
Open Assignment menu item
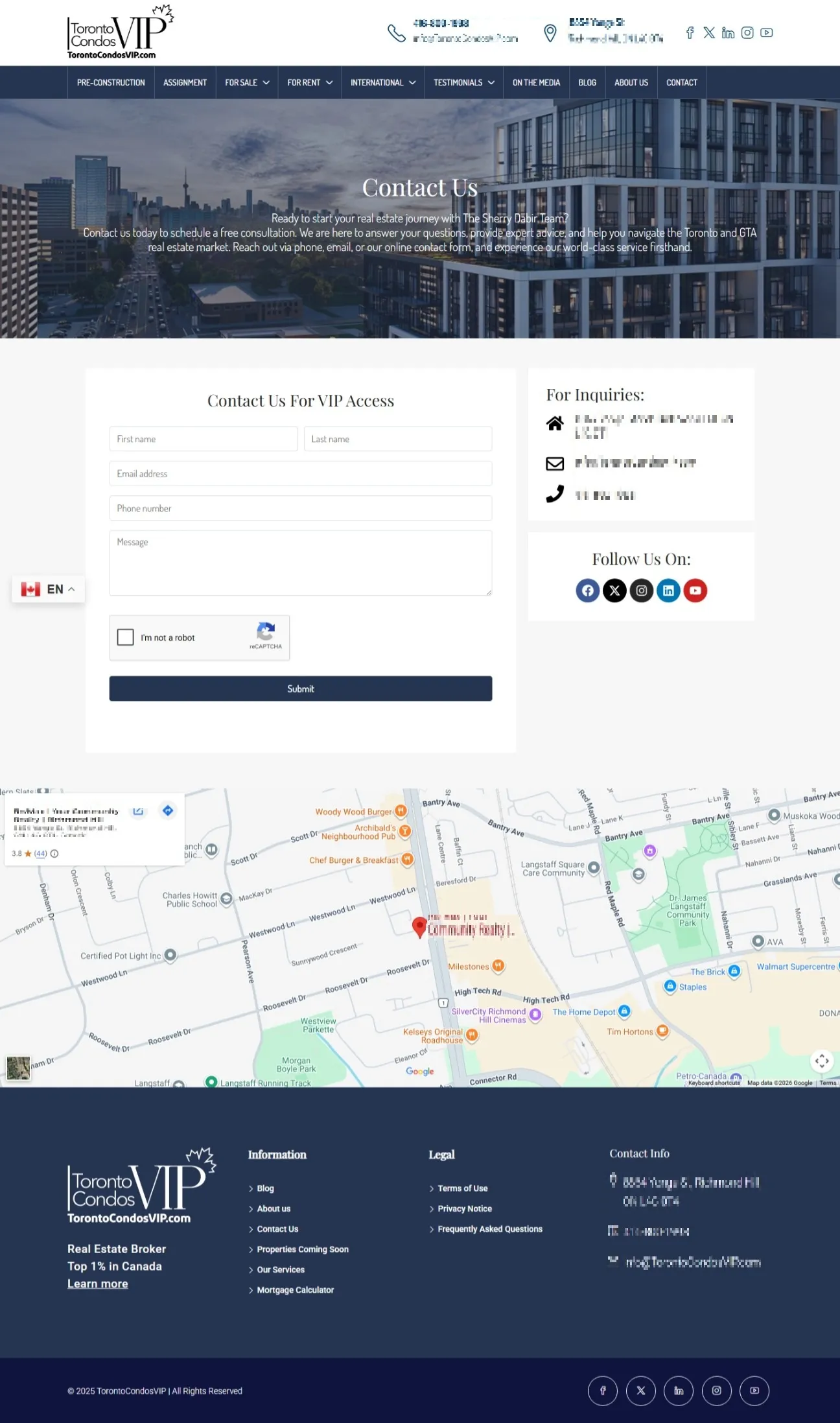click(x=185, y=82)
